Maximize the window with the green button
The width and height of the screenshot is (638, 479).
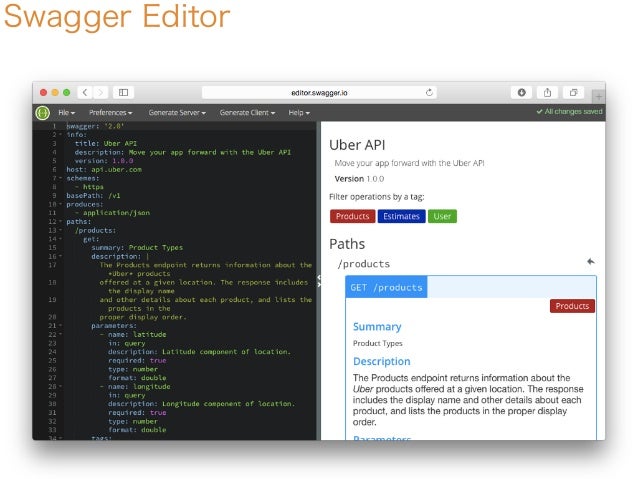point(66,92)
